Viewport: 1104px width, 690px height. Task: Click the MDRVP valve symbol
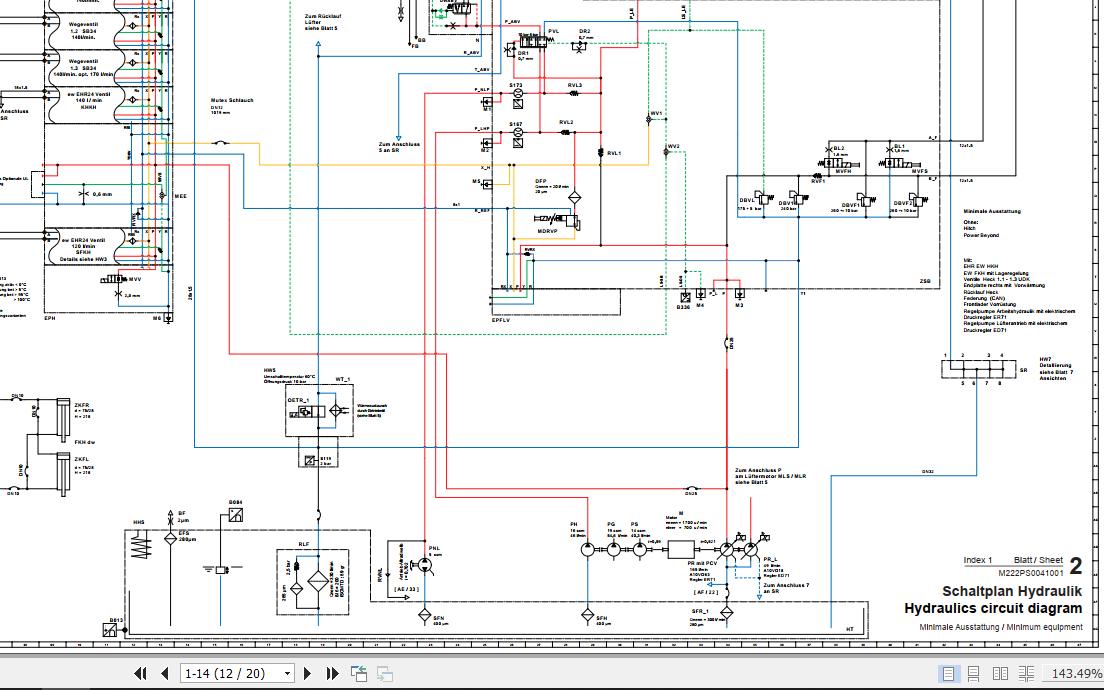pyautogui.click(x=557, y=220)
